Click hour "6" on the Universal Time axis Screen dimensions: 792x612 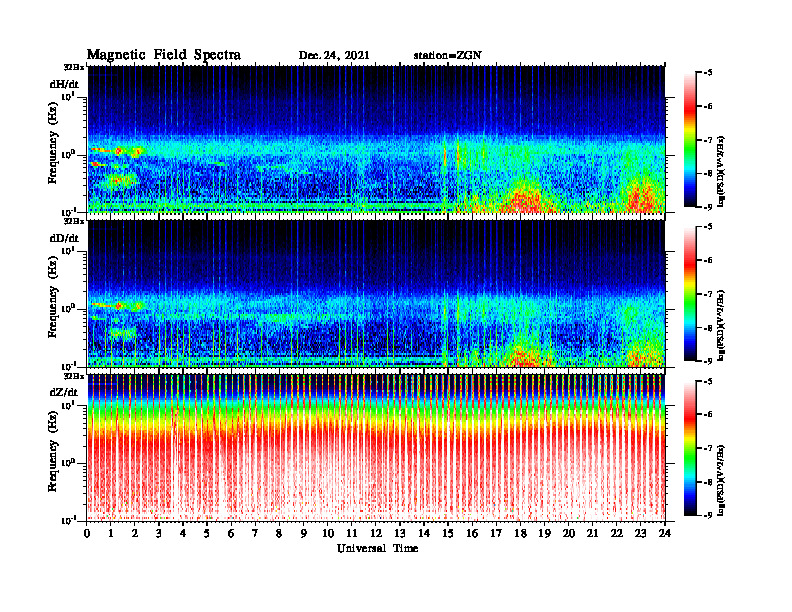(x=231, y=533)
